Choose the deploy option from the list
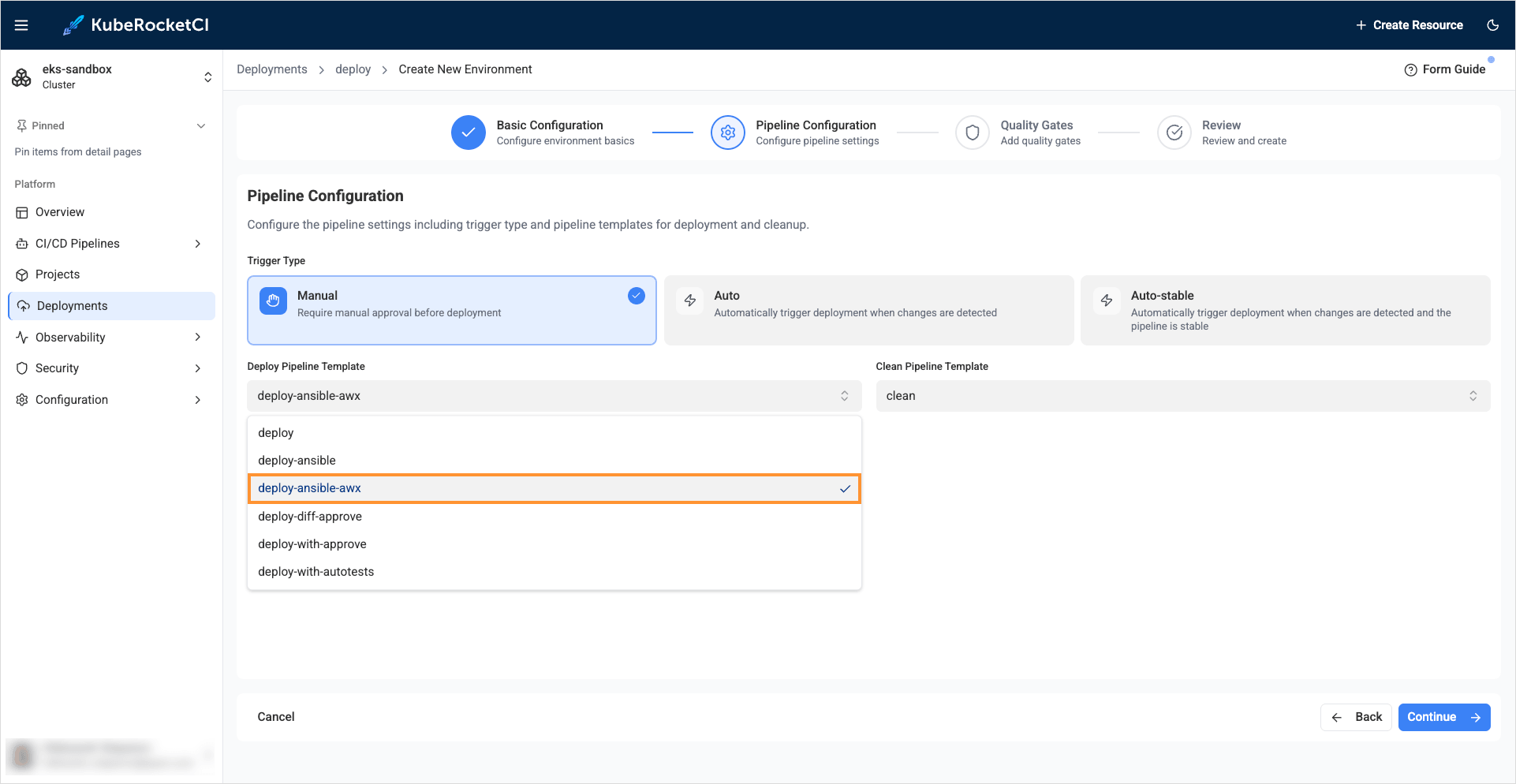 pyautogui.click(x=554, y=433)
